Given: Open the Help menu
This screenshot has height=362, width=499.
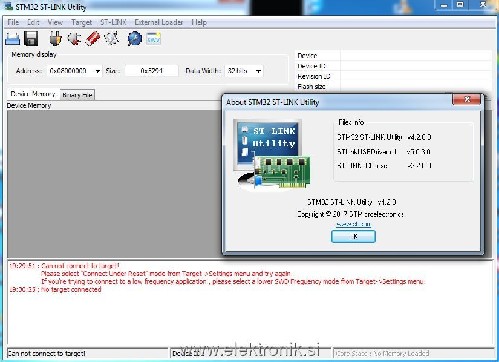Looking at the screenshot, I should coord(199,22).
